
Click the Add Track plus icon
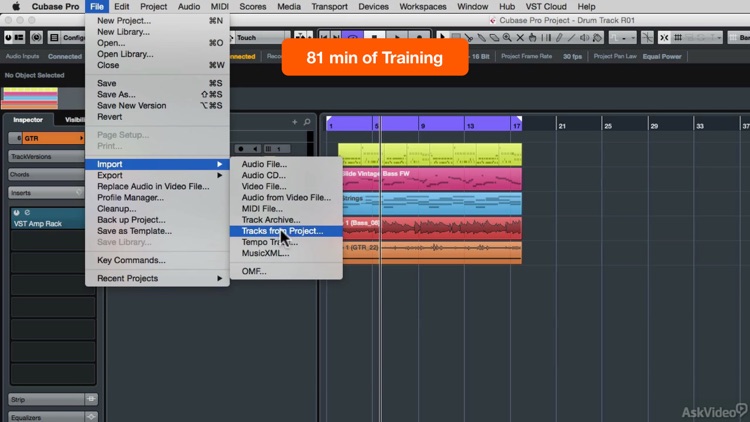(x=294, y=122)
